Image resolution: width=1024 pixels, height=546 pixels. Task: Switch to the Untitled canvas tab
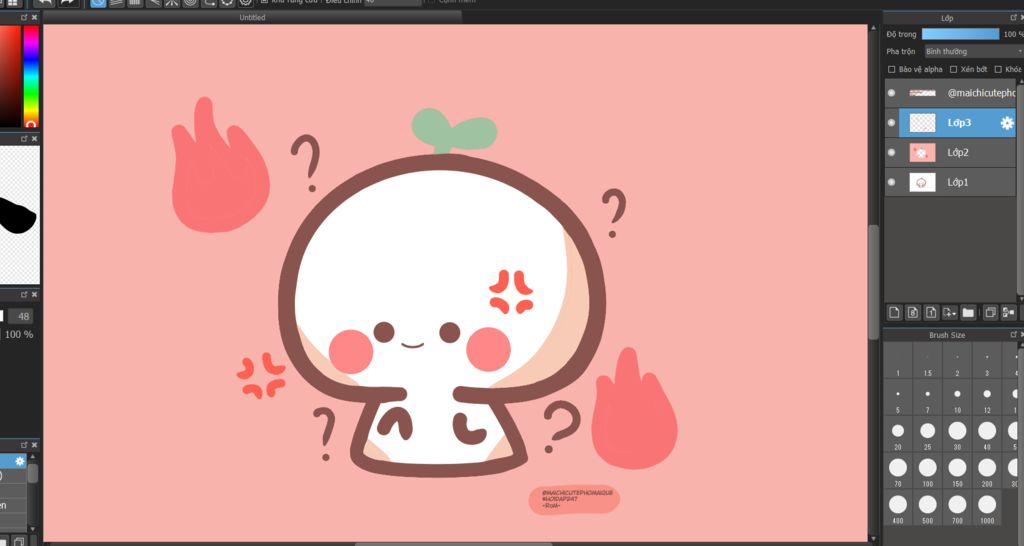252,18
